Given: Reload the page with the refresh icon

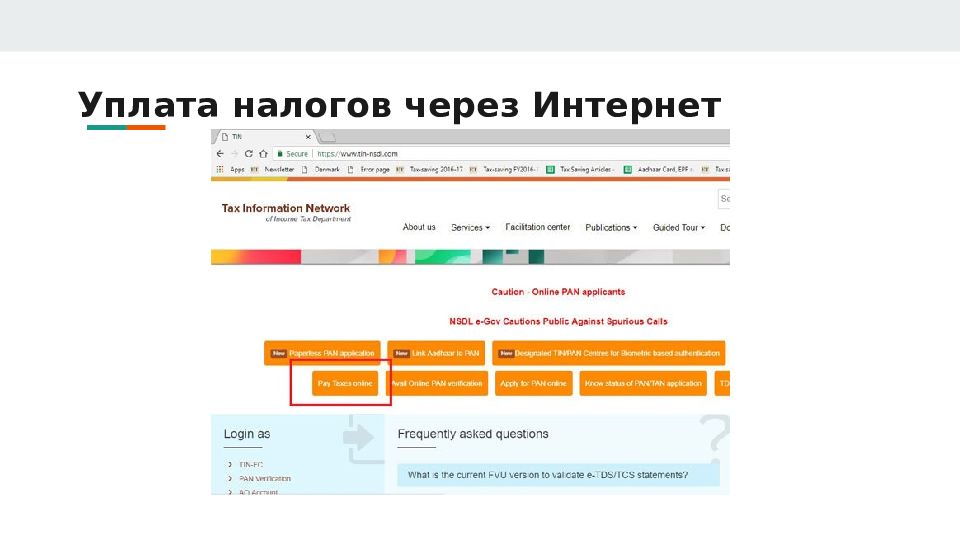Looking at the screenshot, I should [249, 154].
